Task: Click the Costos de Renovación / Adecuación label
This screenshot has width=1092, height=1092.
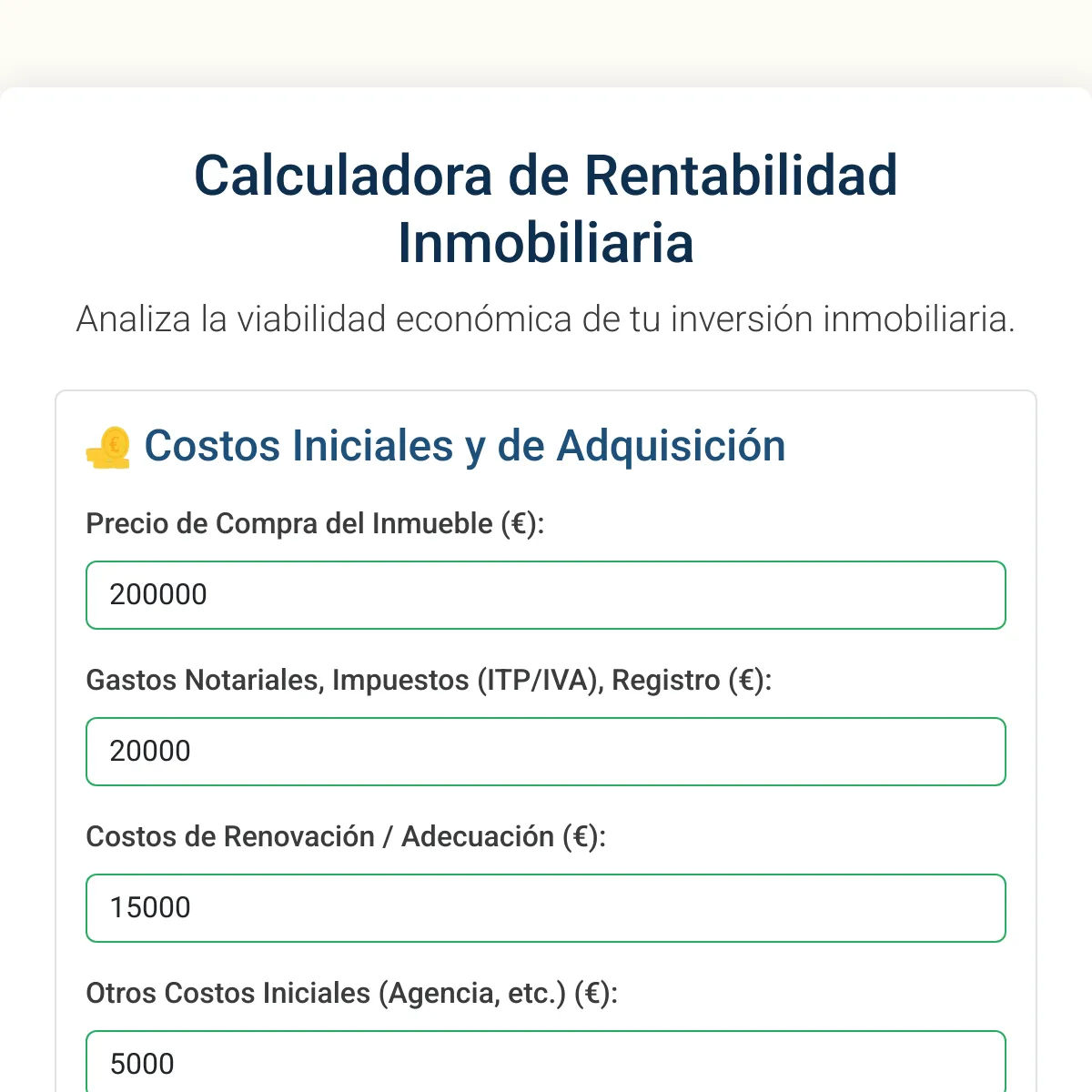Action: click(x=346, y=837)
